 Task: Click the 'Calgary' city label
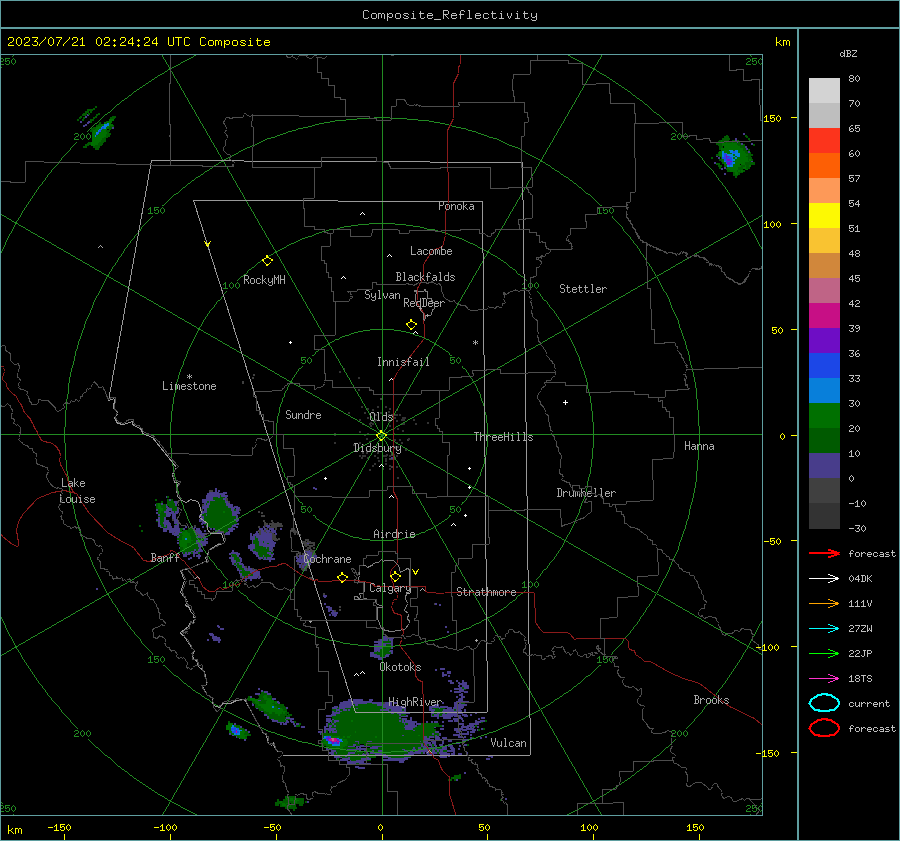[390, 588]
